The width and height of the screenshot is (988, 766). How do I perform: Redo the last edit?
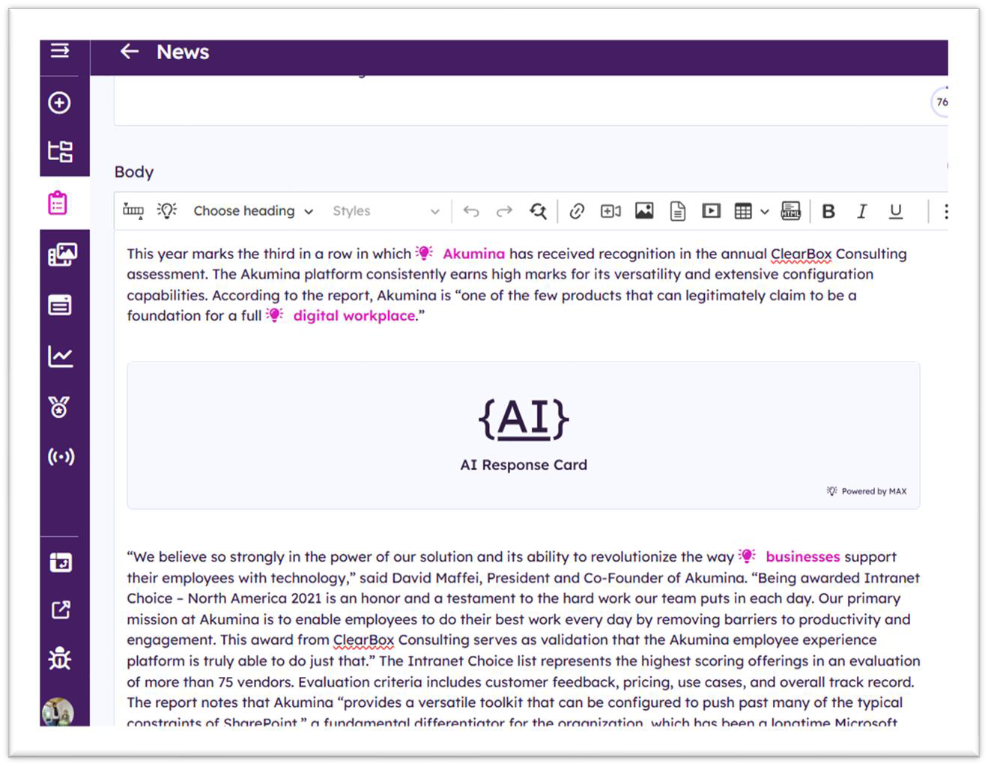point(504,211)
